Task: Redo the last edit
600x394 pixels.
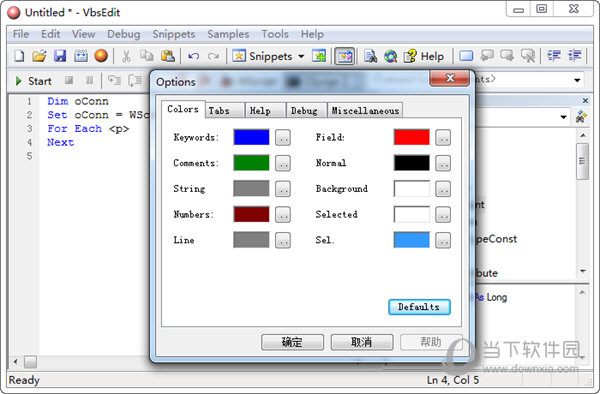Action: click(x=214, y=57)
